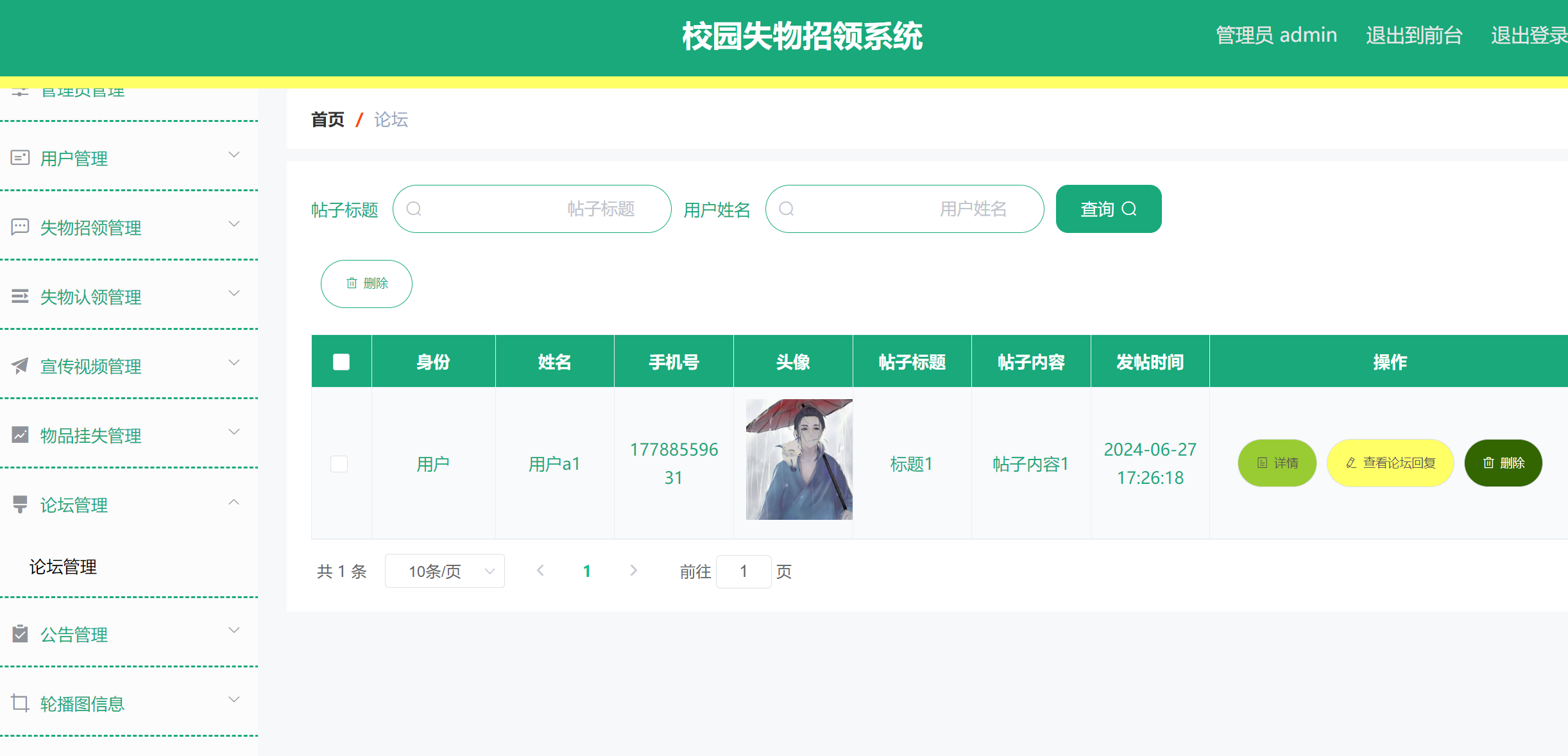Toggle the select-all checkbox in table header
This screenshot has height=756, width=1568.
pos(341,362)
